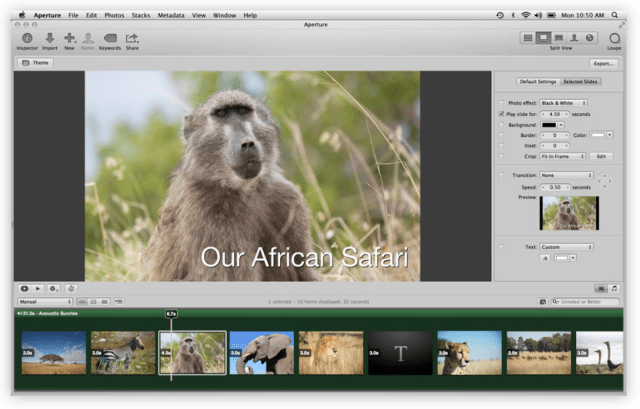This screenshot has width=640, height=409.
Task: Select the Split View icon
Action: [x=543, y=38]
